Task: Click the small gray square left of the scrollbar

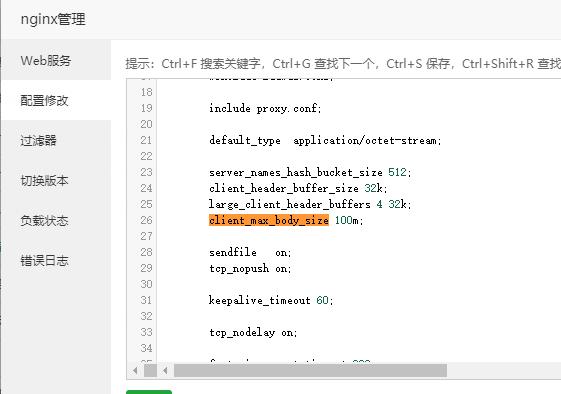Action: (x=151, y=370)
